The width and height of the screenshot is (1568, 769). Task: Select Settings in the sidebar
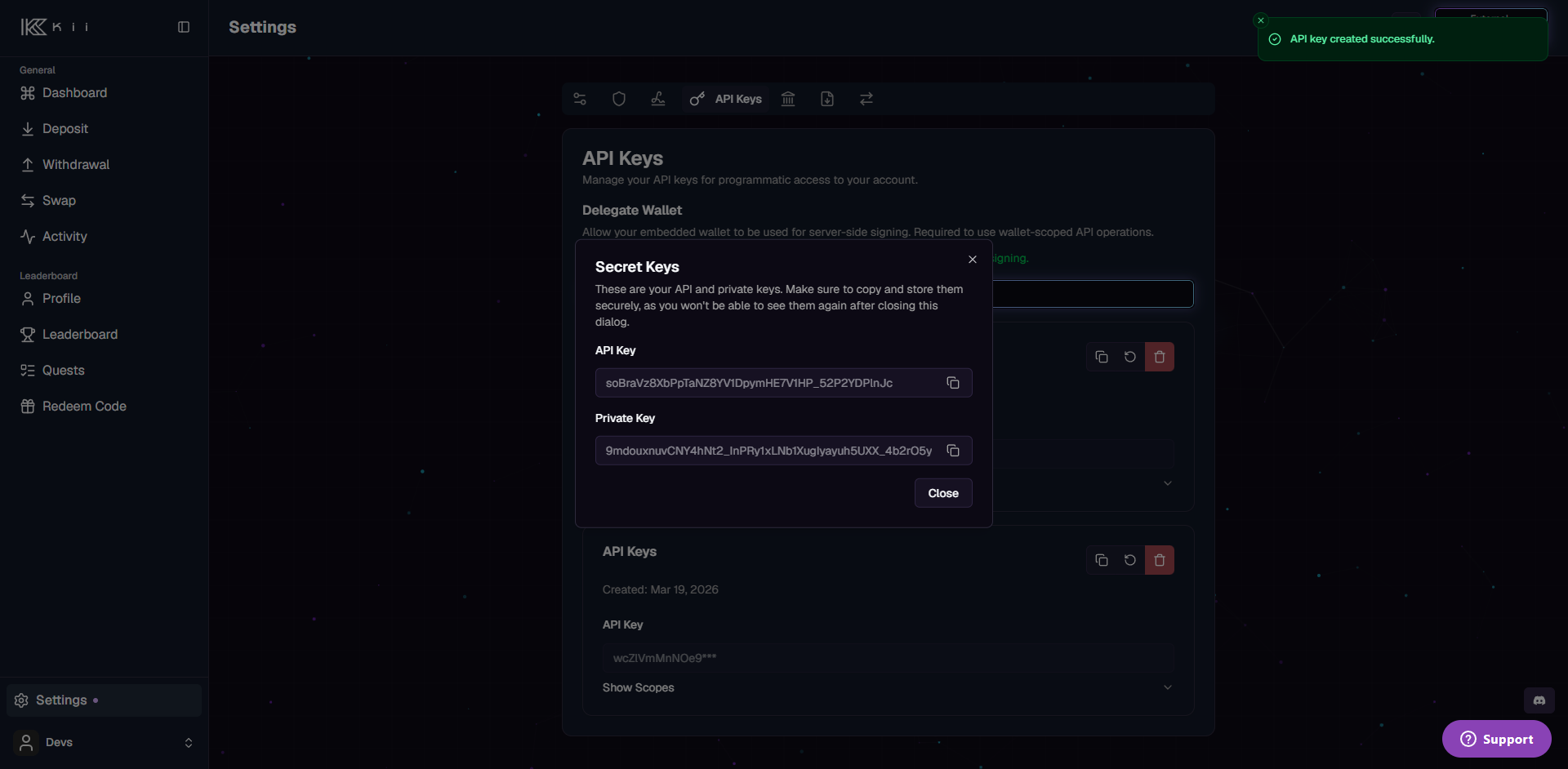(104, 700)
